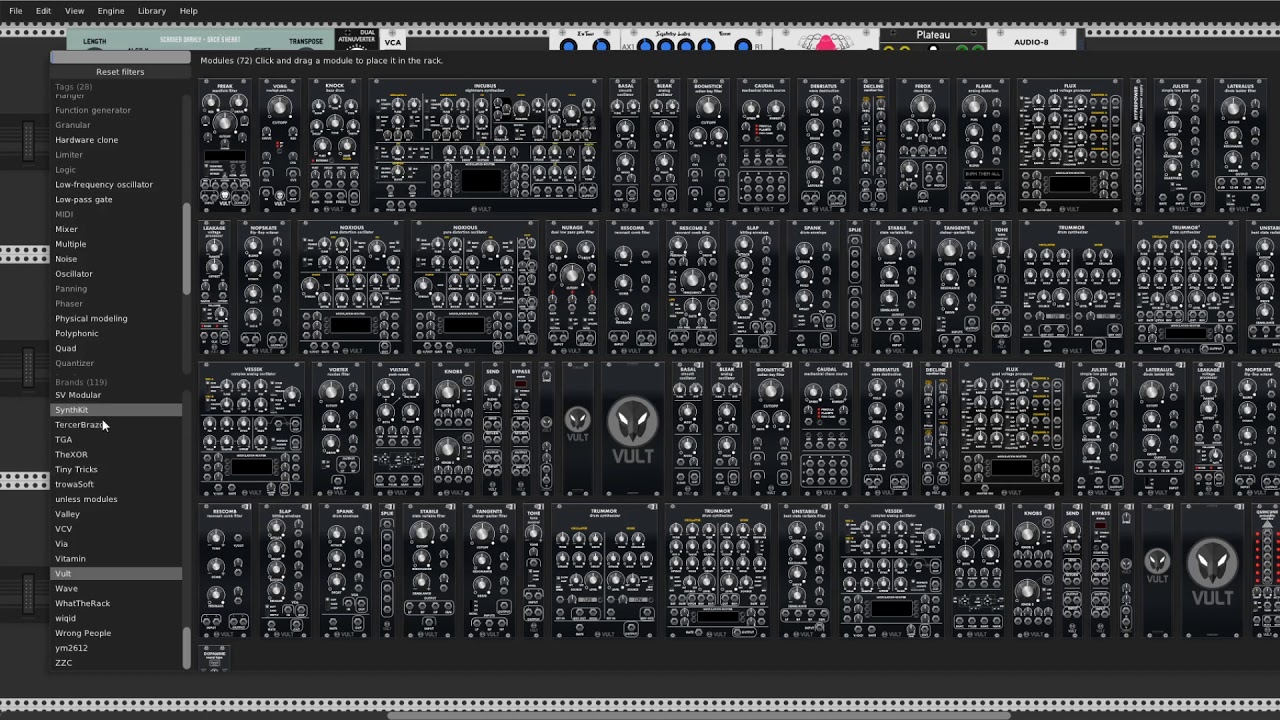Click the Plateau module in the rack

pyautogui.click(x=933, y=39)
